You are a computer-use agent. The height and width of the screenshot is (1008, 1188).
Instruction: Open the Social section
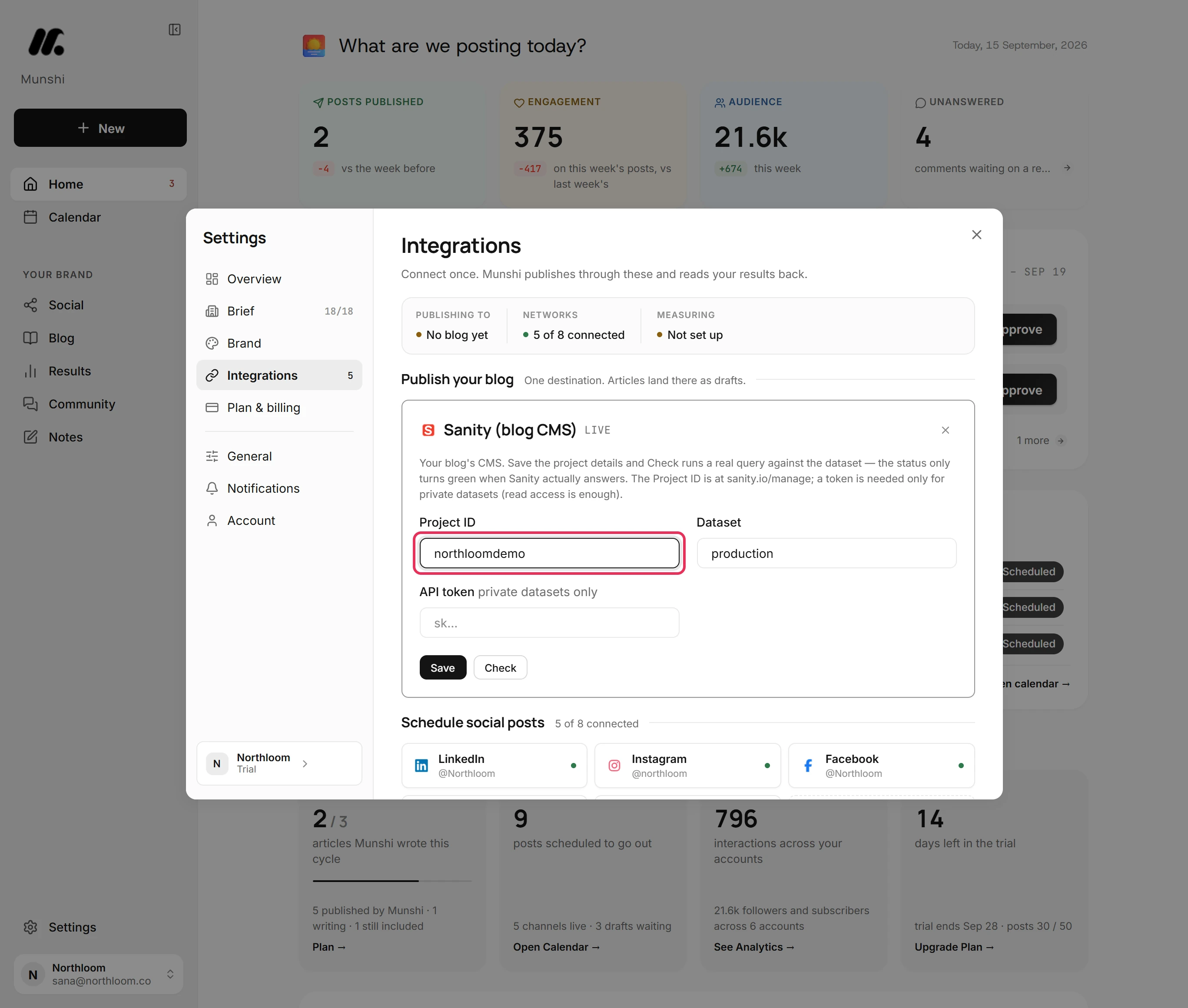click(x=98, y=305)
